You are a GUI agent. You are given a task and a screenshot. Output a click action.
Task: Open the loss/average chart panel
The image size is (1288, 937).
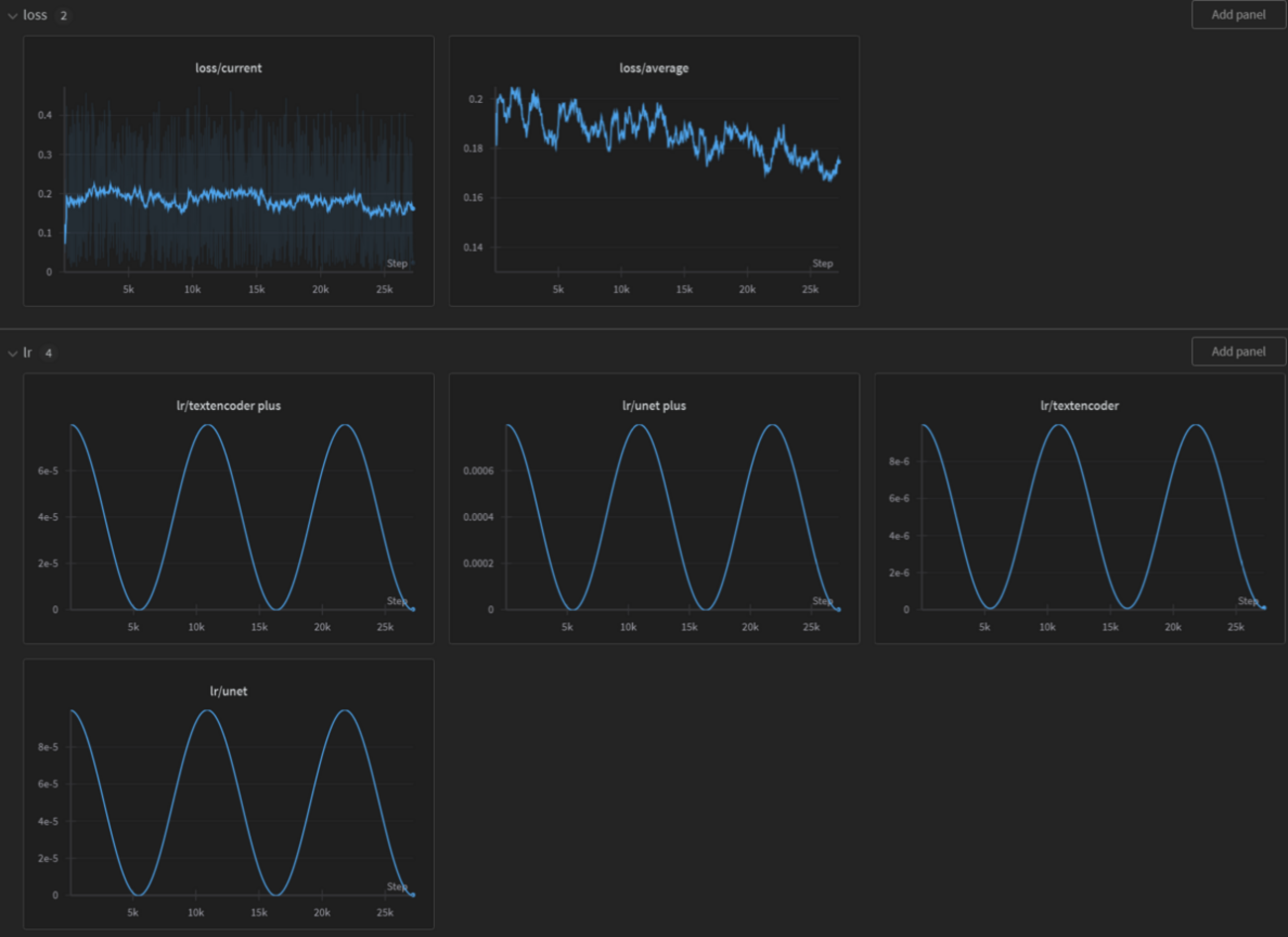click(x=654, y=171)
